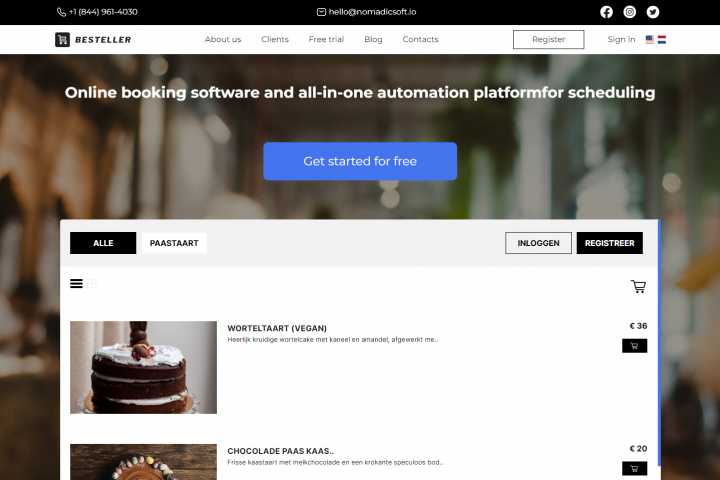
Task: Click the Sign in link
Action: [621, 40]
